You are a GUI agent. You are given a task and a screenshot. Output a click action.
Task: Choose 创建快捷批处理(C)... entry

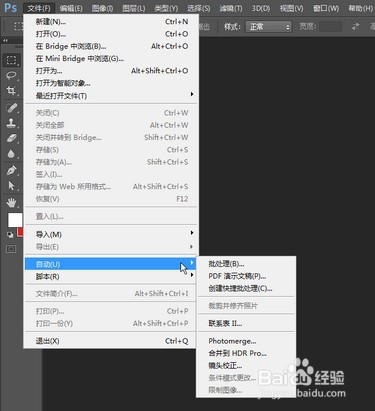click(247, 289)
